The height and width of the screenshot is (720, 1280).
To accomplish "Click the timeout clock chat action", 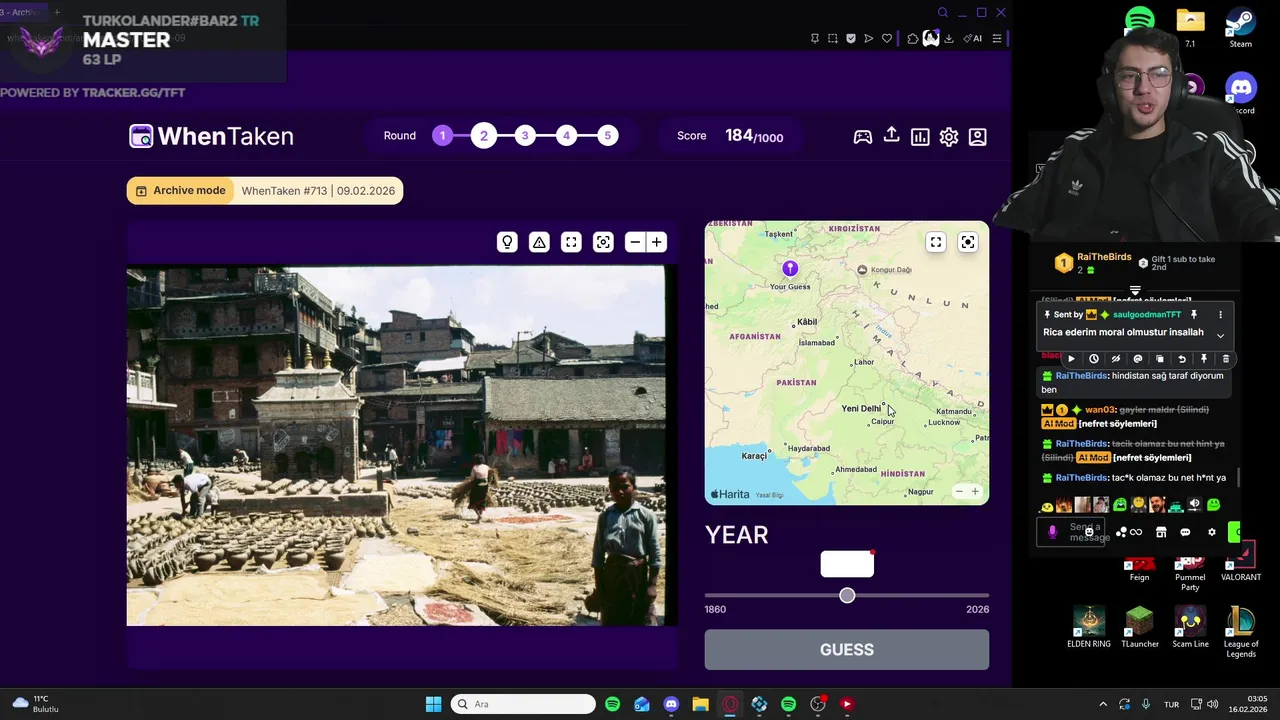I will tap(1094, 359).
